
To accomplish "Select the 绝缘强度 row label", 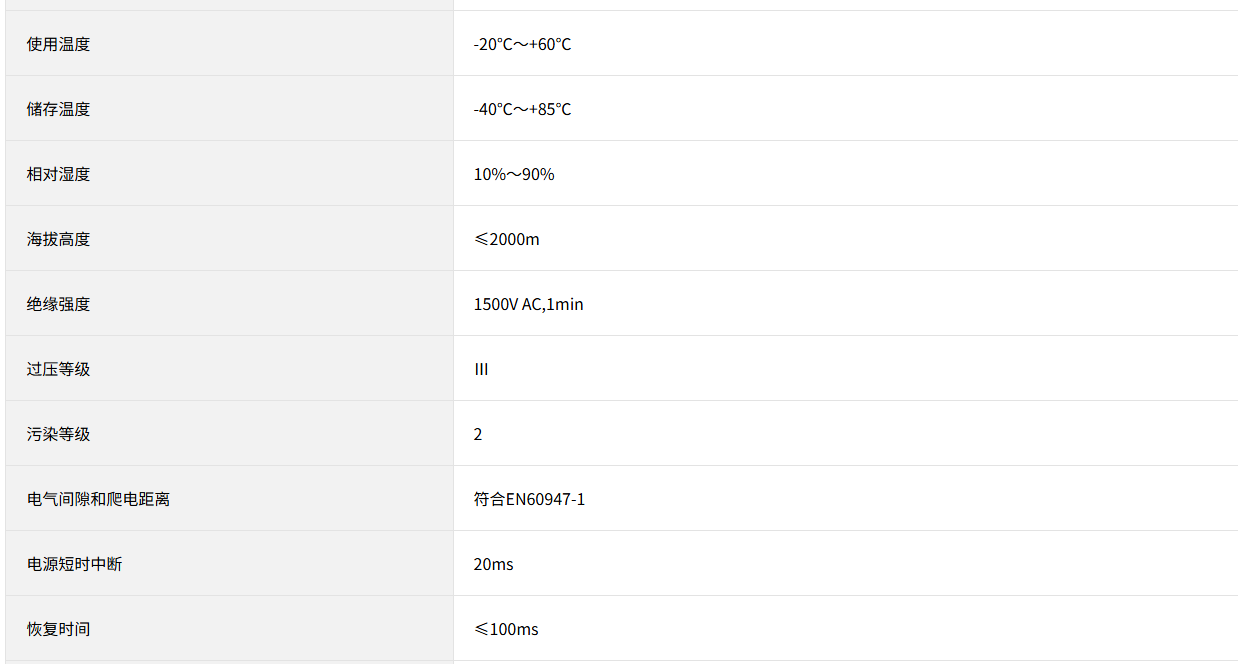I will coord(58,304).
